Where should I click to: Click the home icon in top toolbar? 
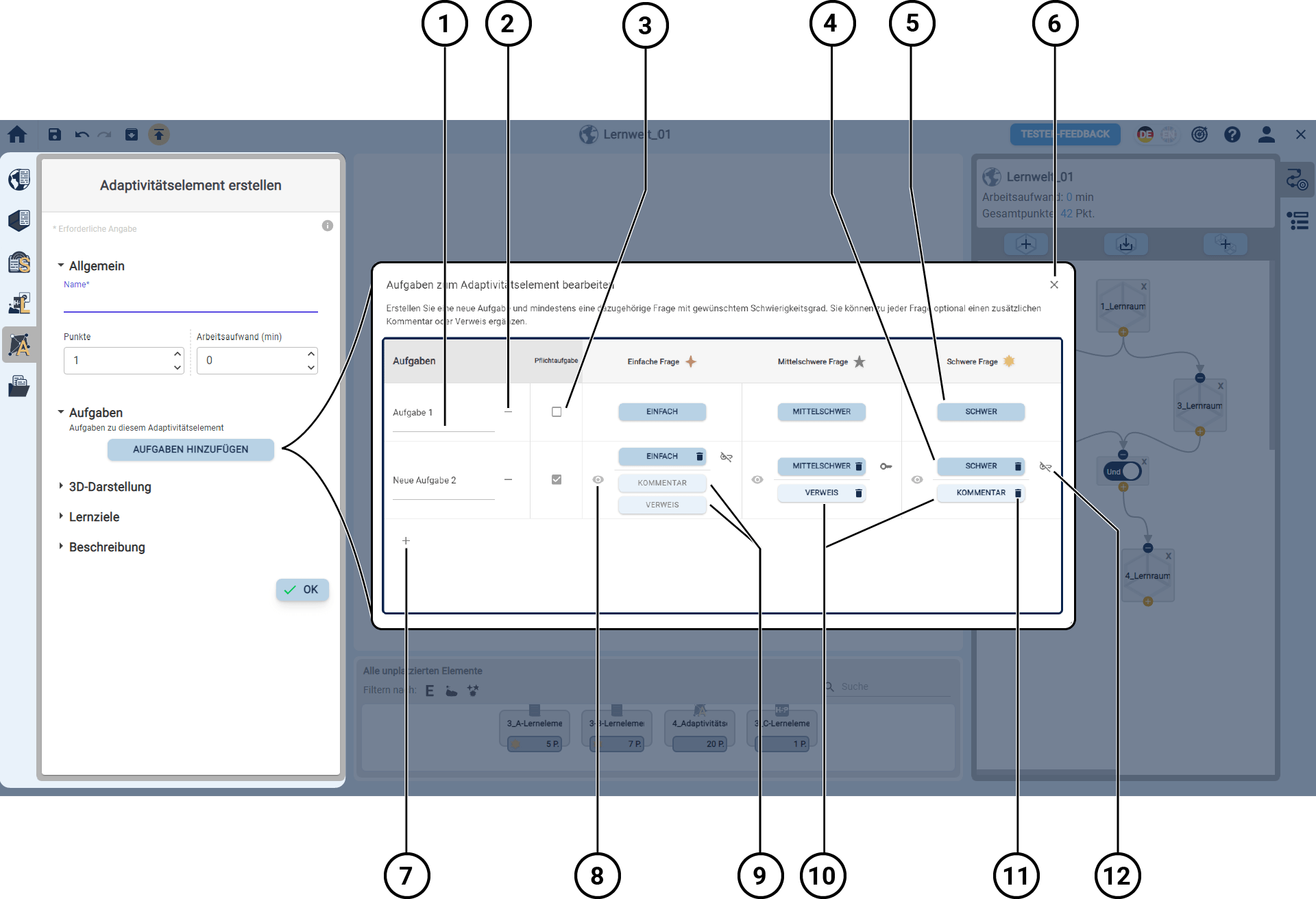17,134
